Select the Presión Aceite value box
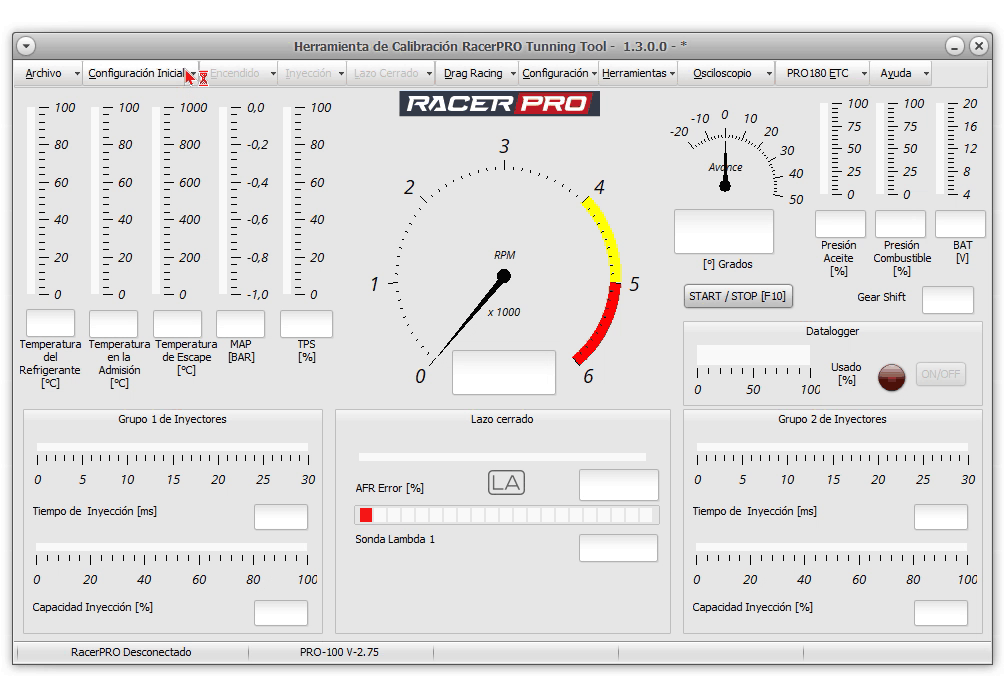This screenshot has height=694, width=1004. pyautogui.click(x=840, y=224)
